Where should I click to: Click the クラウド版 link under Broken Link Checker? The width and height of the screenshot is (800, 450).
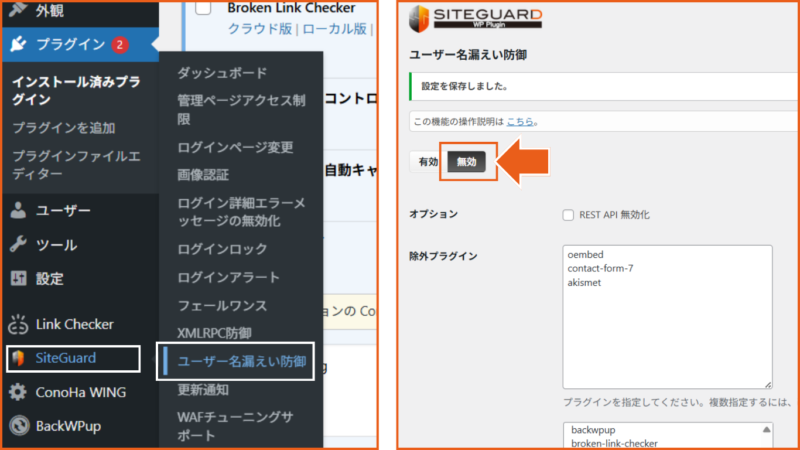(x=260, y=29)
